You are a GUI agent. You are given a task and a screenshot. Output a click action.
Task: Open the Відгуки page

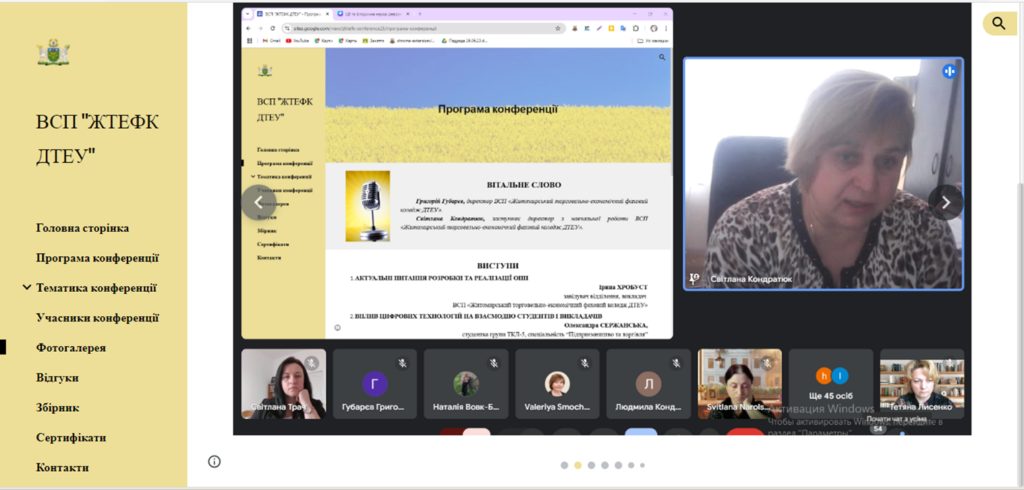tap(57, 378)
